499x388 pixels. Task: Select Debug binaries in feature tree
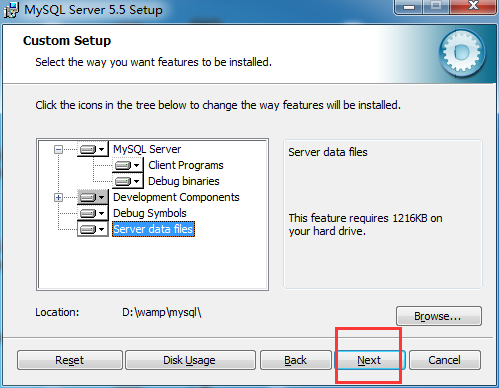coord(184,181)
